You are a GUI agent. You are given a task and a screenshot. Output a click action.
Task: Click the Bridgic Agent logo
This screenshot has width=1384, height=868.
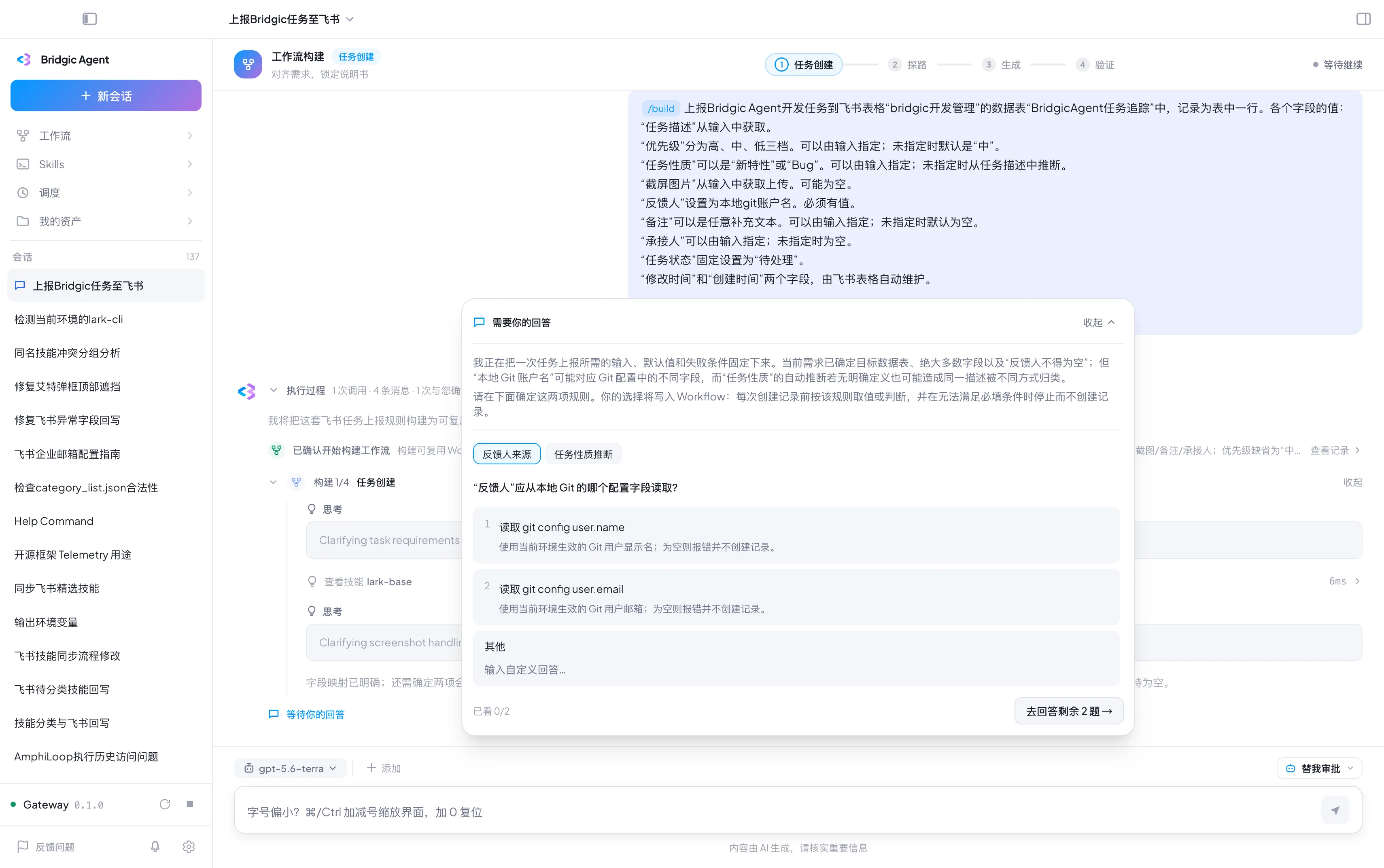tap(23, 60)
